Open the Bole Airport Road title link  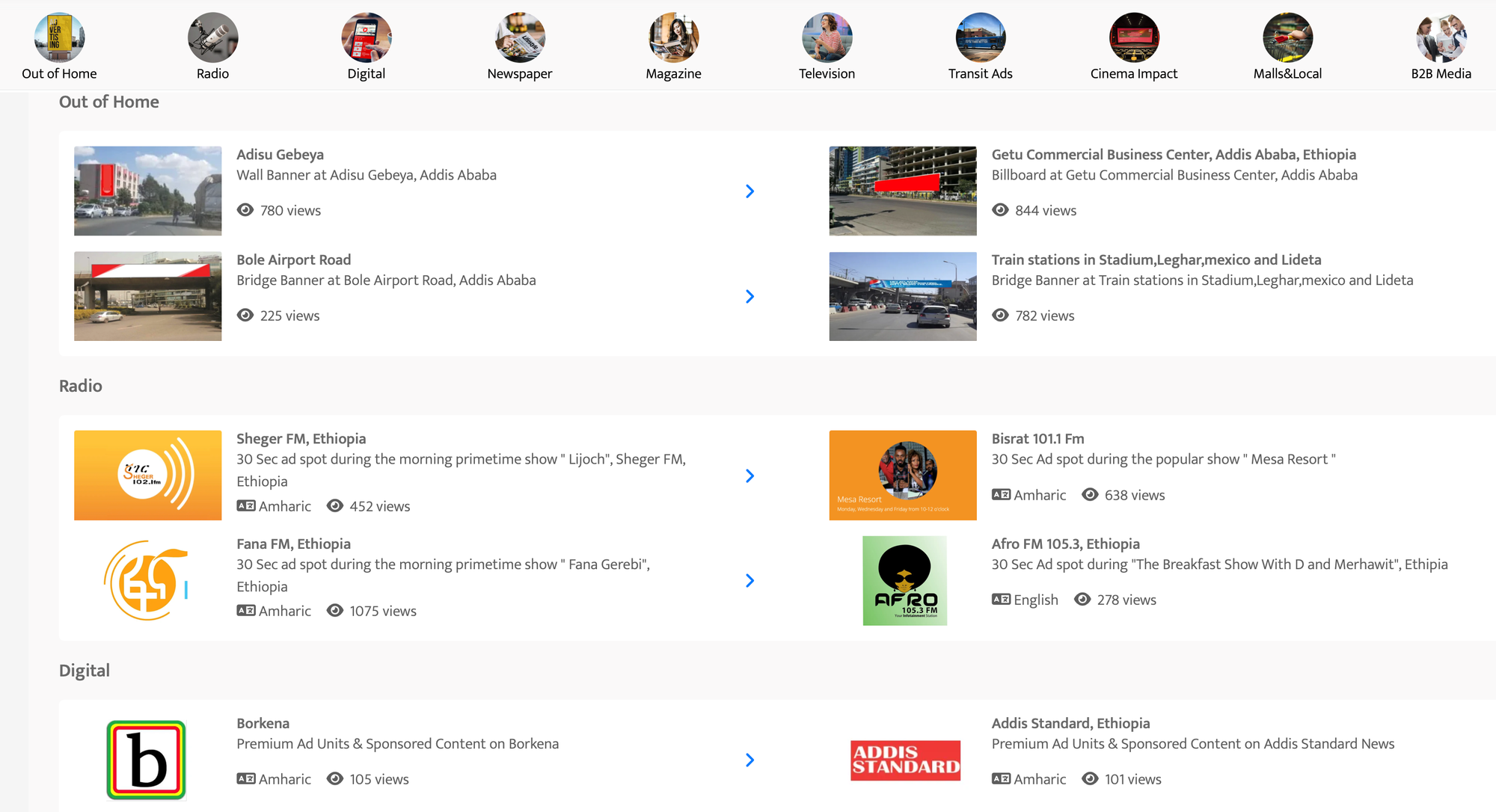click(x=294, y=260)
